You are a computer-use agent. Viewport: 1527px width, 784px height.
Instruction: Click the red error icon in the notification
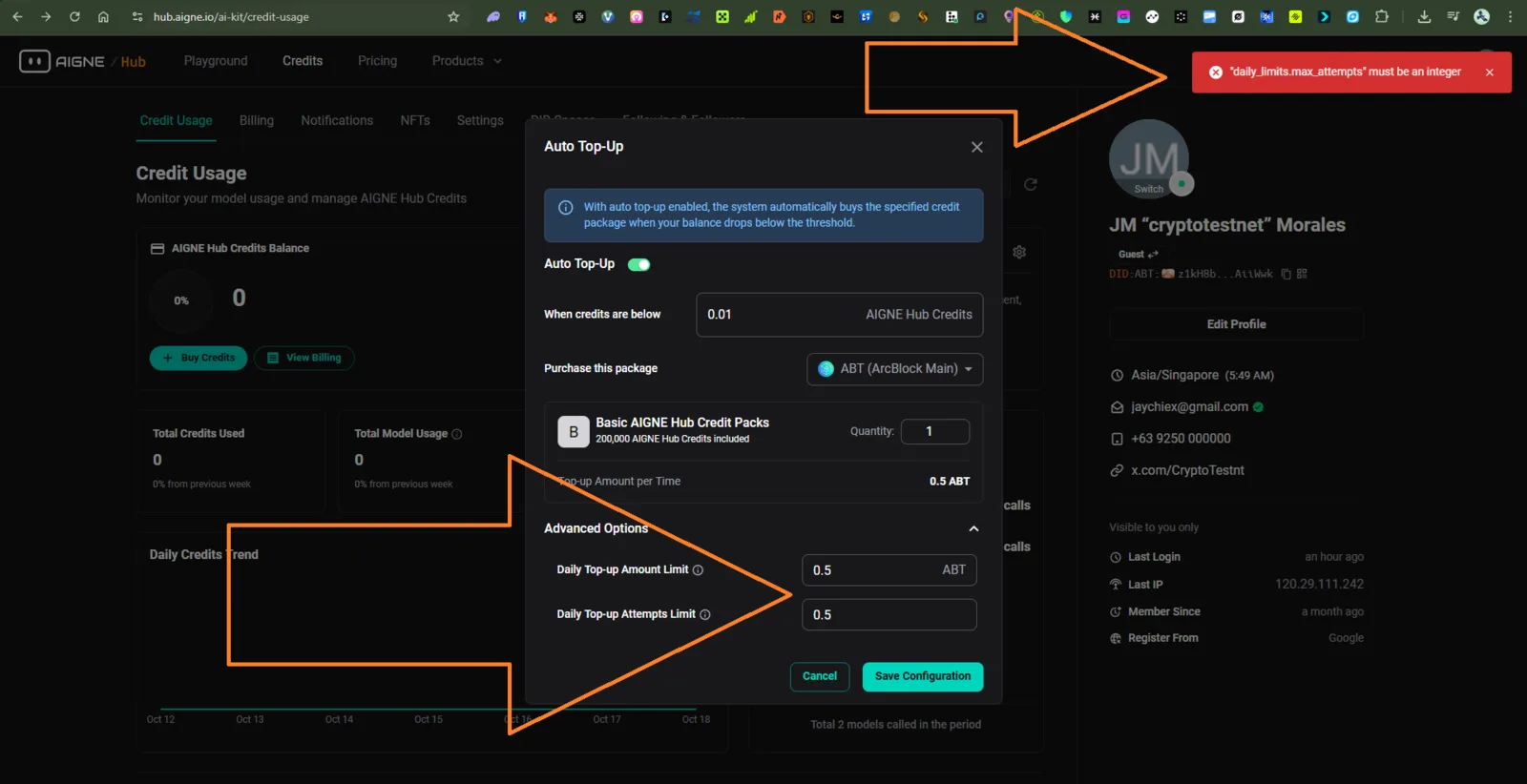coord(1215,72)
